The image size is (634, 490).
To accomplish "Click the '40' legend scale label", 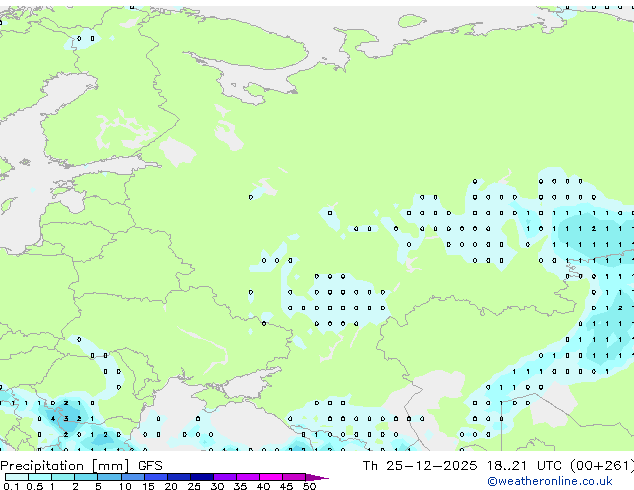I will coord(263,486).
